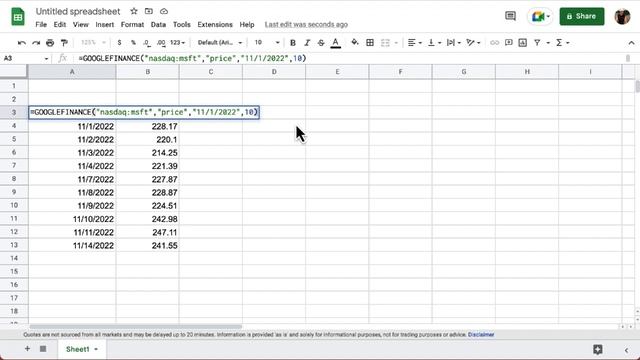
Task: Open the Disclaimer link
Action: [x=481, y=335]
